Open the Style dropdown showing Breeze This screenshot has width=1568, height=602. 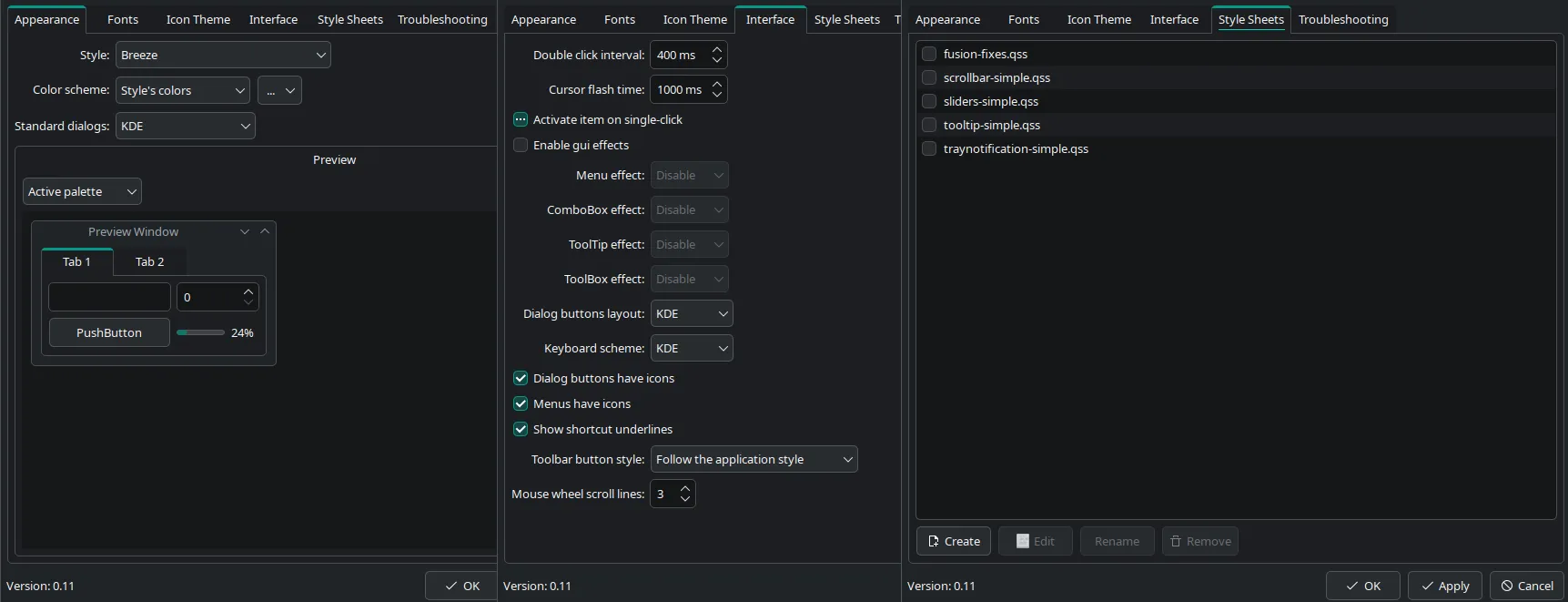point(223,55)
